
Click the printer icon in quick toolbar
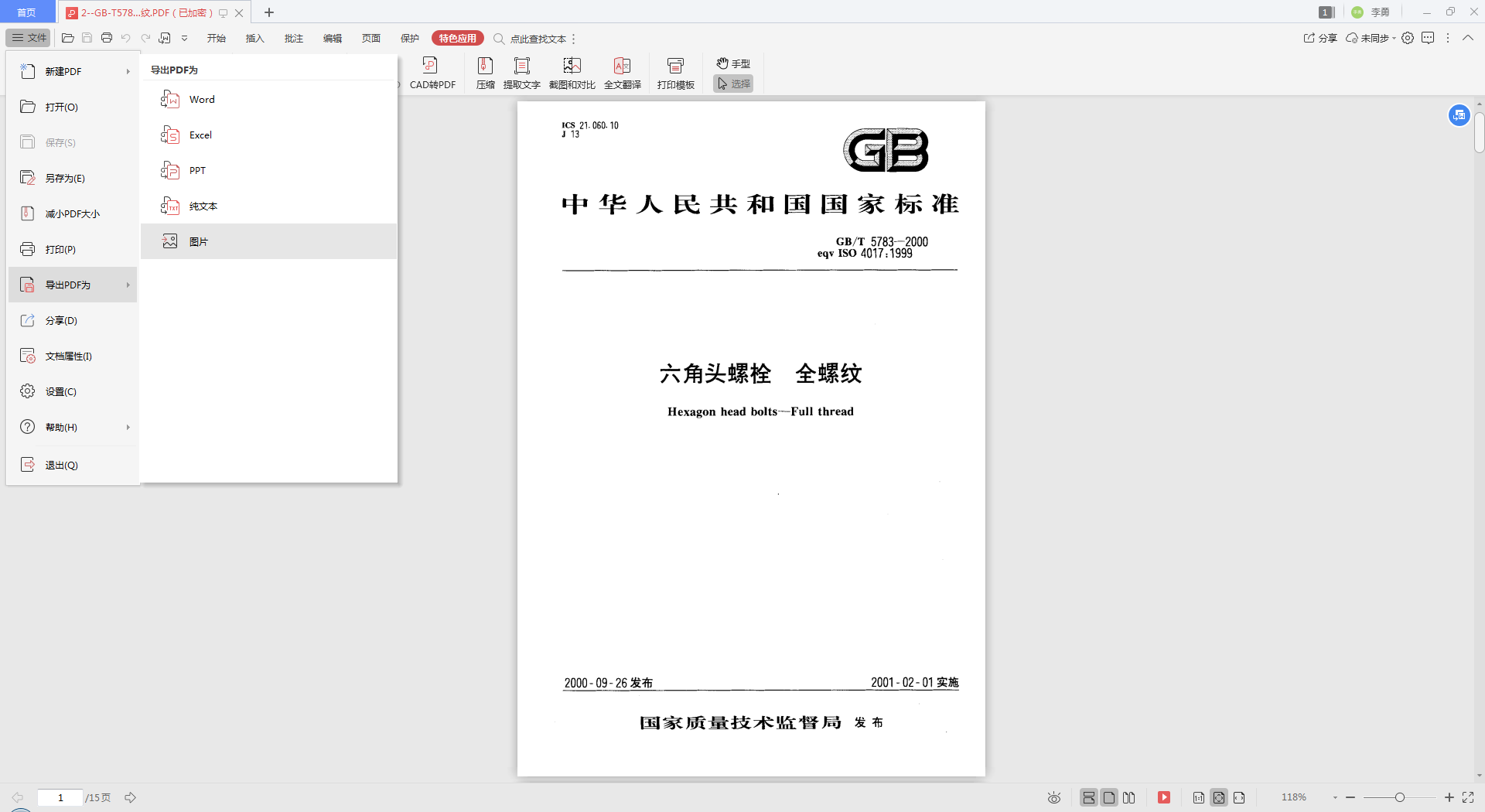(x=107, y=38)
